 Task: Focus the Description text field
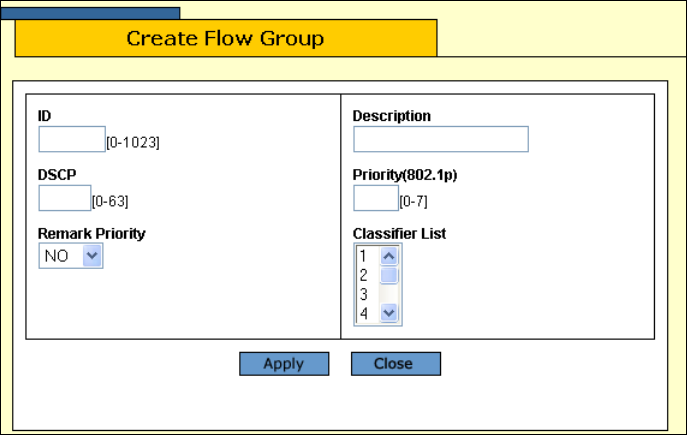[440, 140]
